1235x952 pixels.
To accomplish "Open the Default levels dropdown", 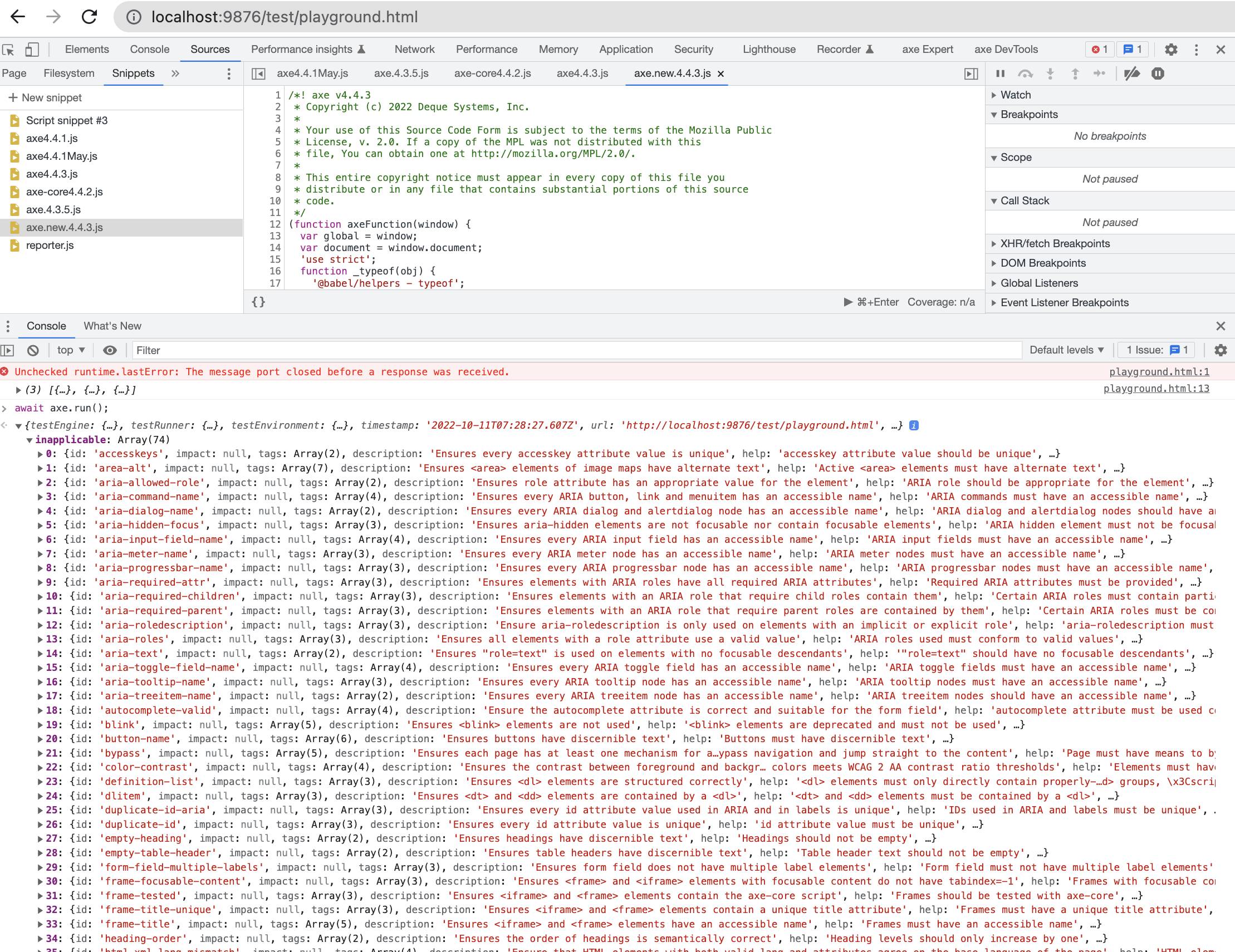I will pos(1066,350).
